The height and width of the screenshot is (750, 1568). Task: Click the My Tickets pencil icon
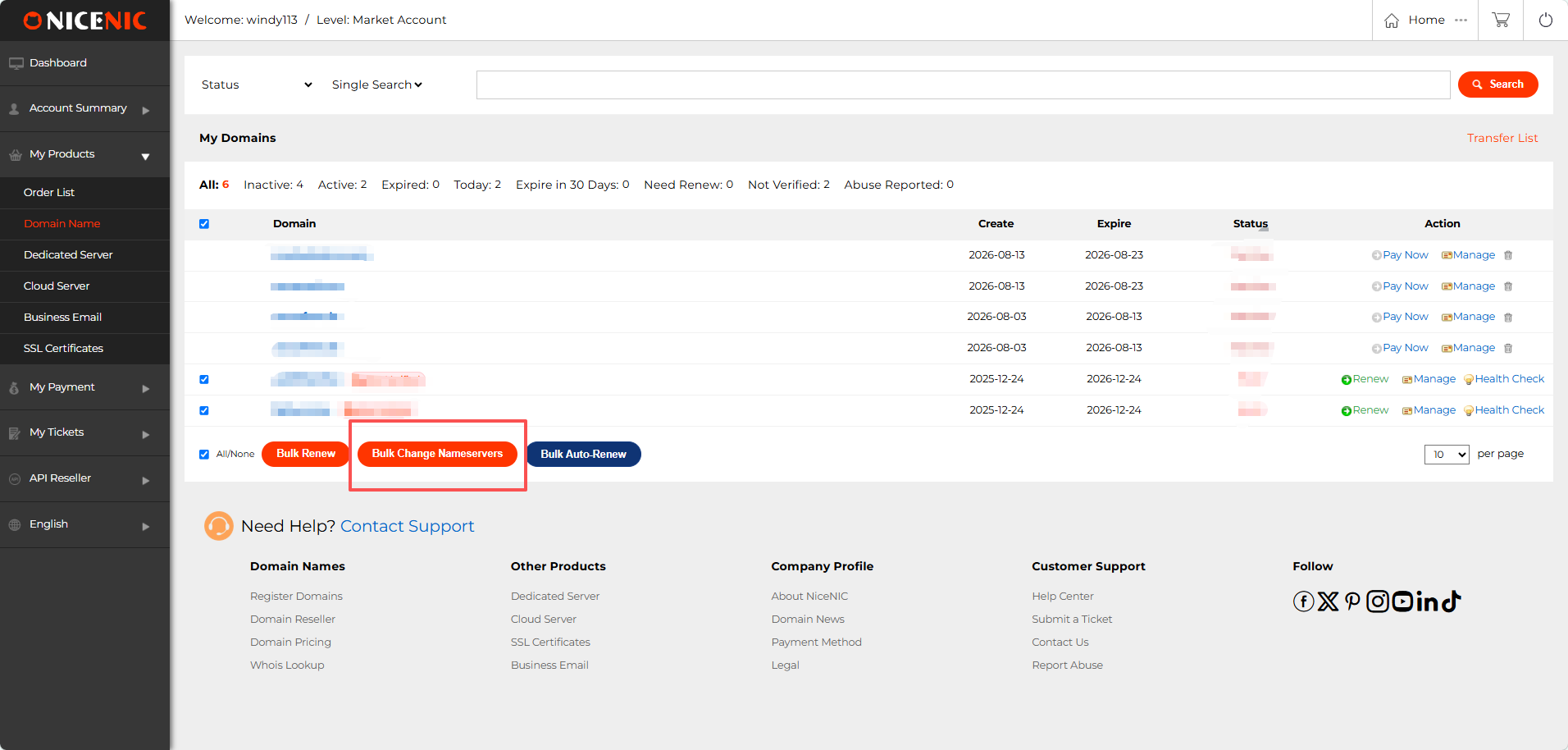tap(15, 432)
